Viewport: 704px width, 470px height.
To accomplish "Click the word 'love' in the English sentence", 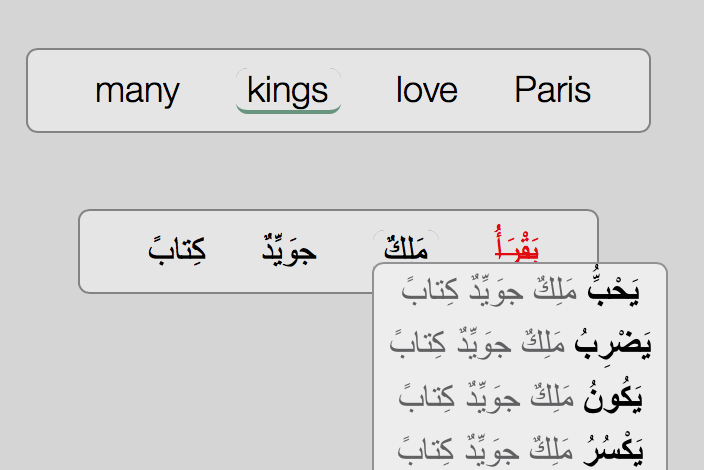I will (x=427, y=90).
